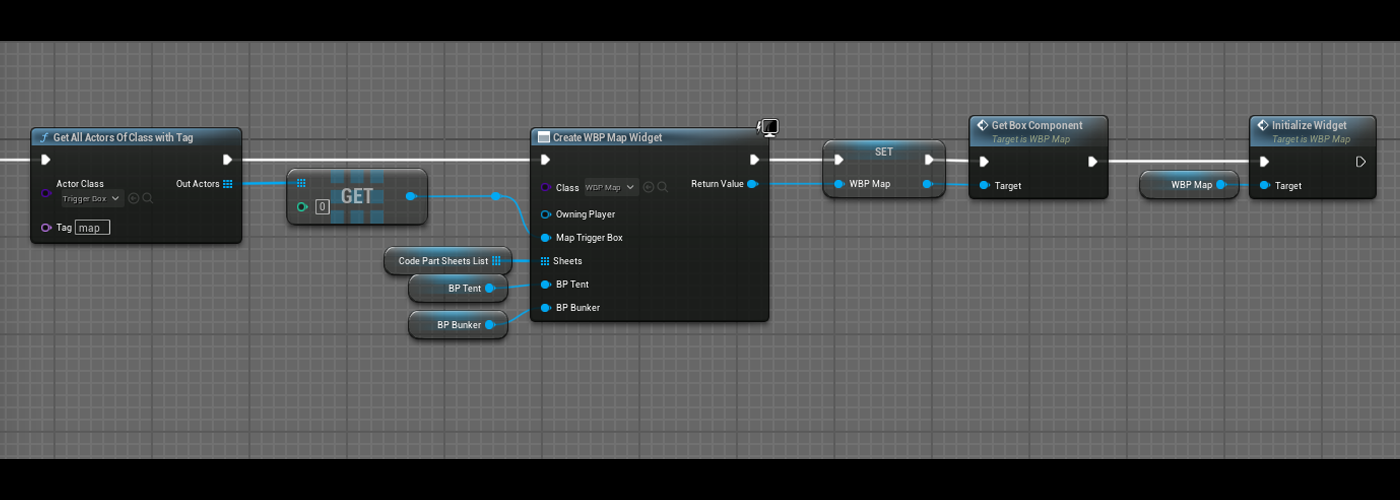Click client-only monitor icon on Create WBP Map Widget
The image size is (1400, 500).
click(x=768, y=127)
